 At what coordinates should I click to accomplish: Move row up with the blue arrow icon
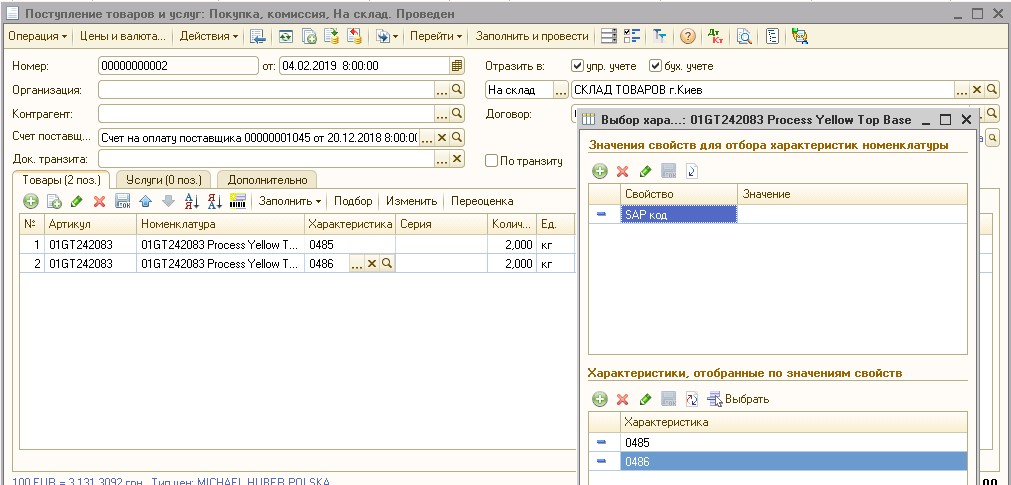click(145, 201)
